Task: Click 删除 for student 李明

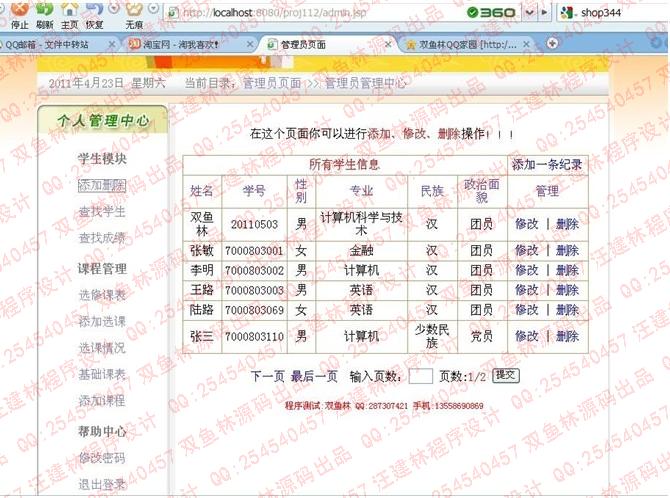Action: click(x=567, y=270)
